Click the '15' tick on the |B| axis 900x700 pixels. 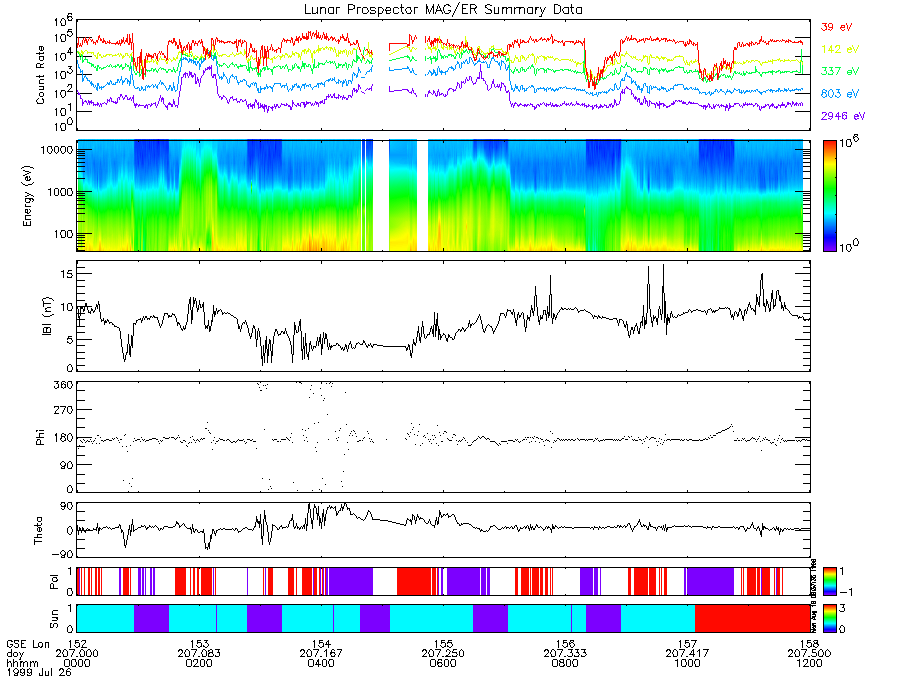(x=67, y=274)
